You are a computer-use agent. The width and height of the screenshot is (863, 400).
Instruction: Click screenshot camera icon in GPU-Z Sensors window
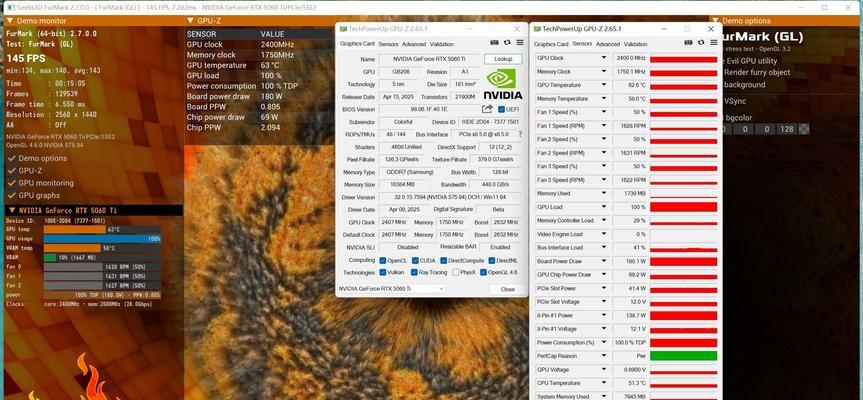click(x=689, y=43)
